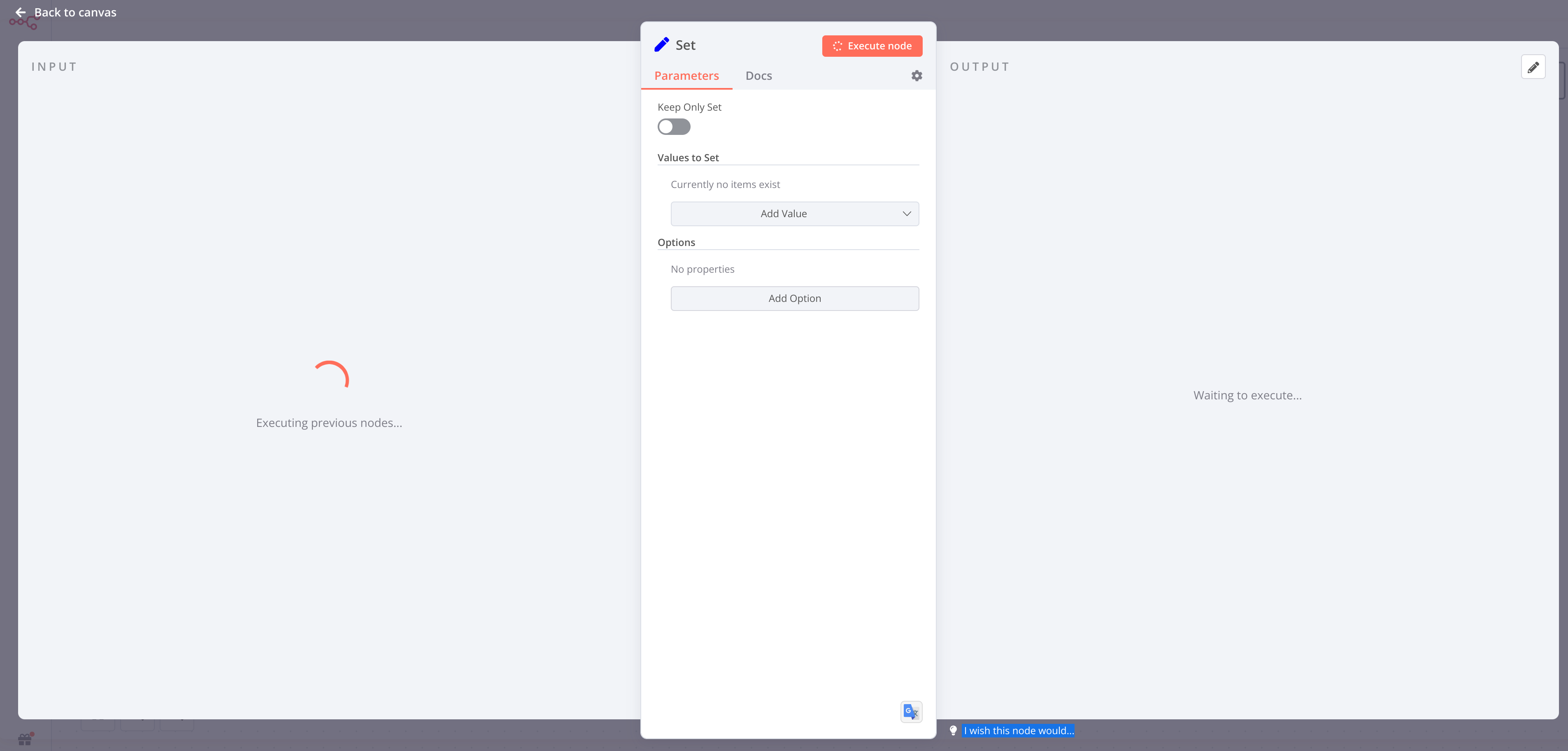Image resolution: width=1568 pixels, height=751 pixels.
Task: Click the Add Option button
Action: tap(794, 298)
